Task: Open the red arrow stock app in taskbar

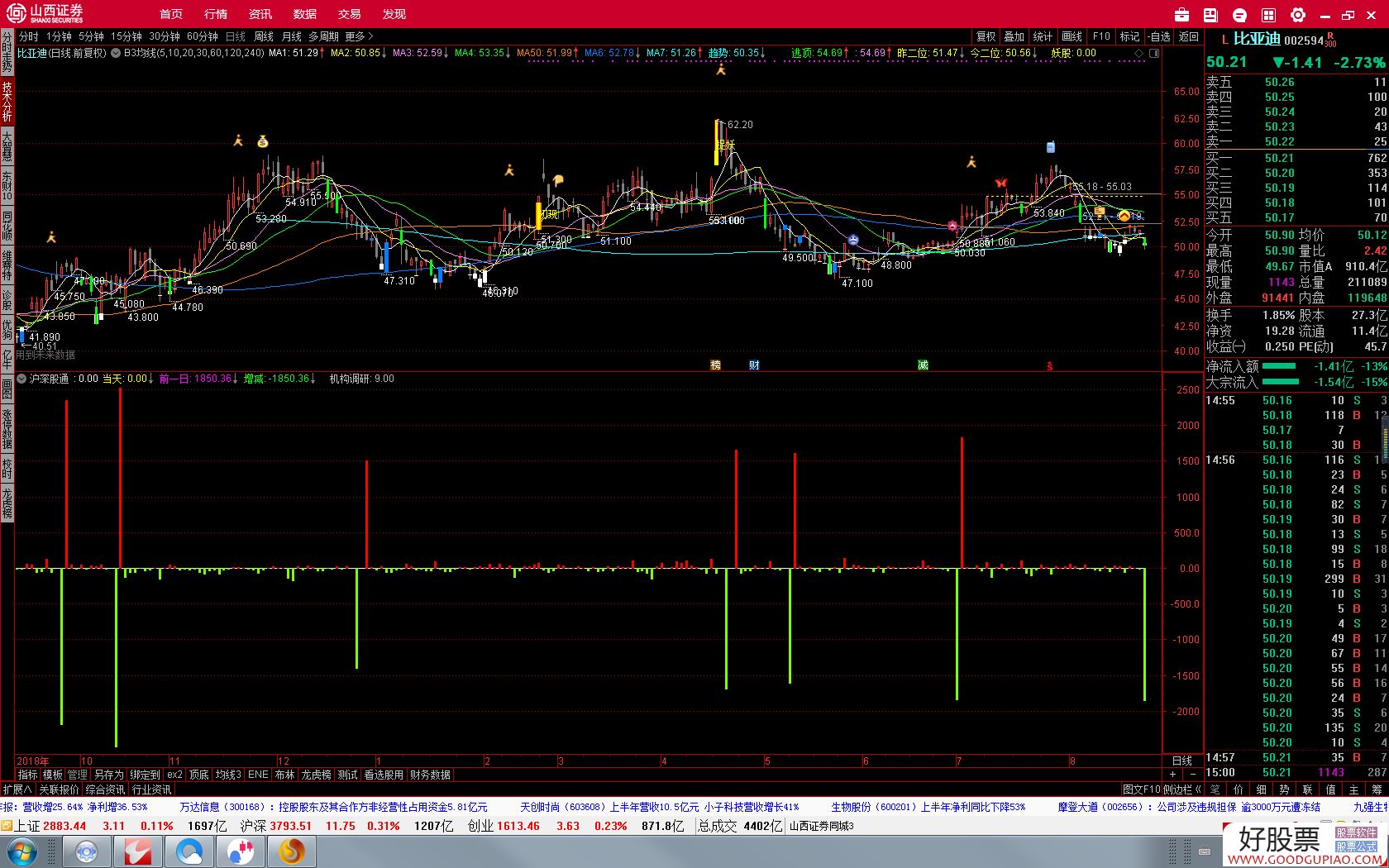Action: (x=137, y=851)
